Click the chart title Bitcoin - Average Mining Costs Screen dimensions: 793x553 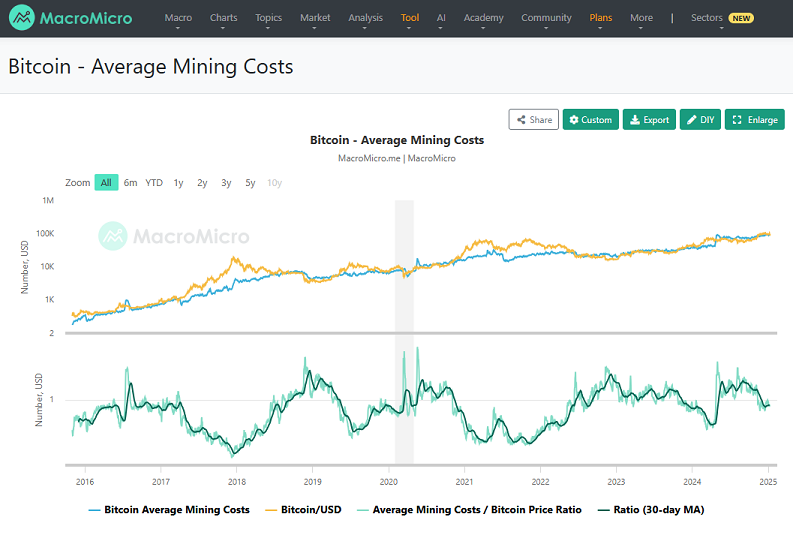point(397,140)
